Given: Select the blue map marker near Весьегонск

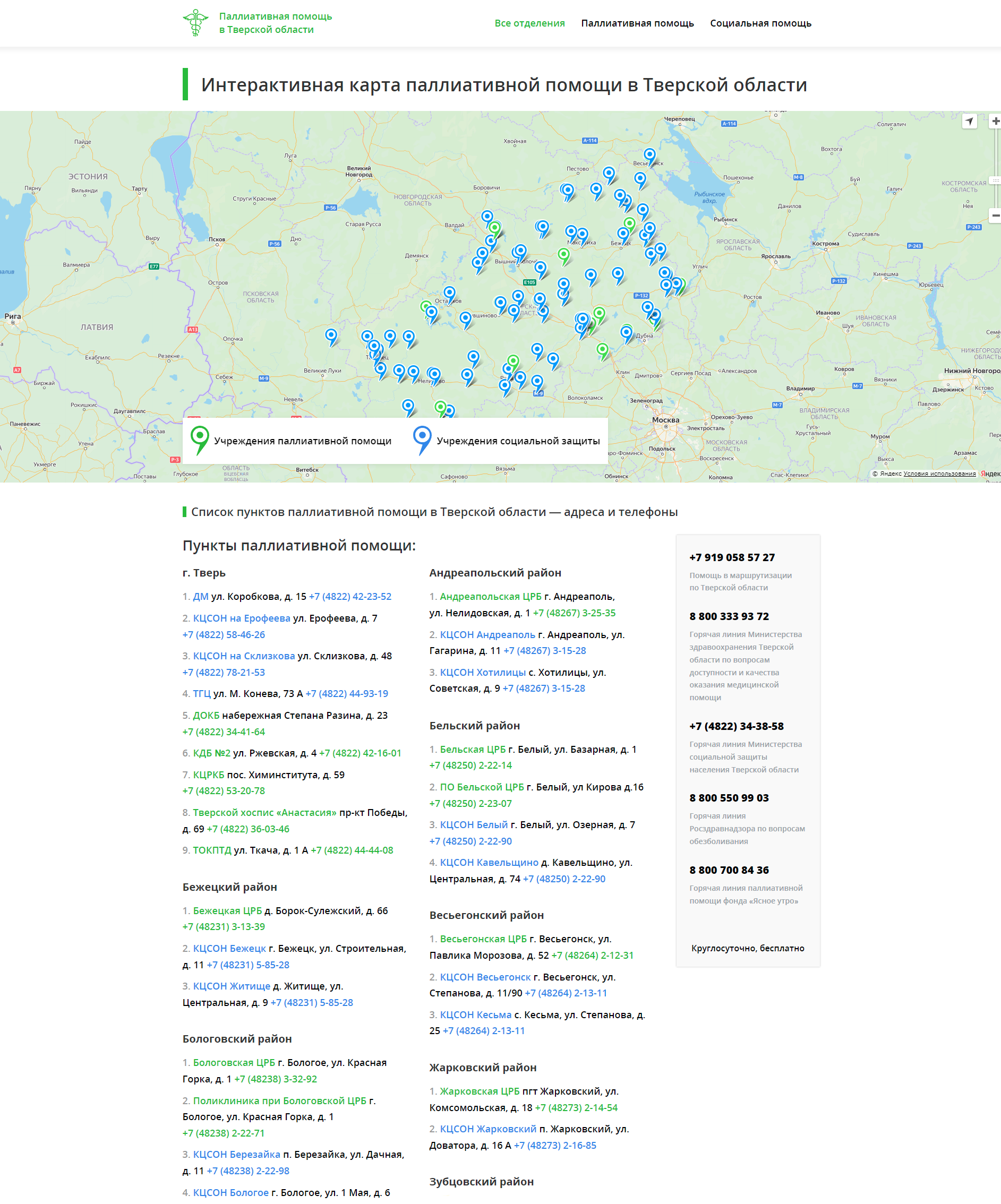Looking at the screenshot, I should pyautogui.click(x=649, y=155).
